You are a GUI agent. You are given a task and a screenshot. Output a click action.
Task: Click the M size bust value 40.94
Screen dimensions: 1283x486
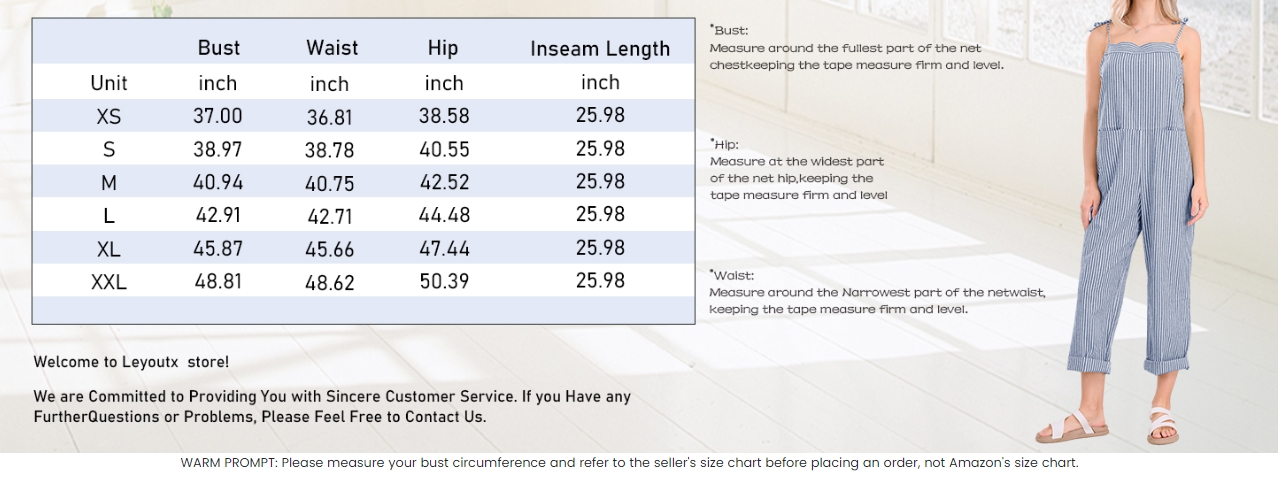[x=218, y=182]
